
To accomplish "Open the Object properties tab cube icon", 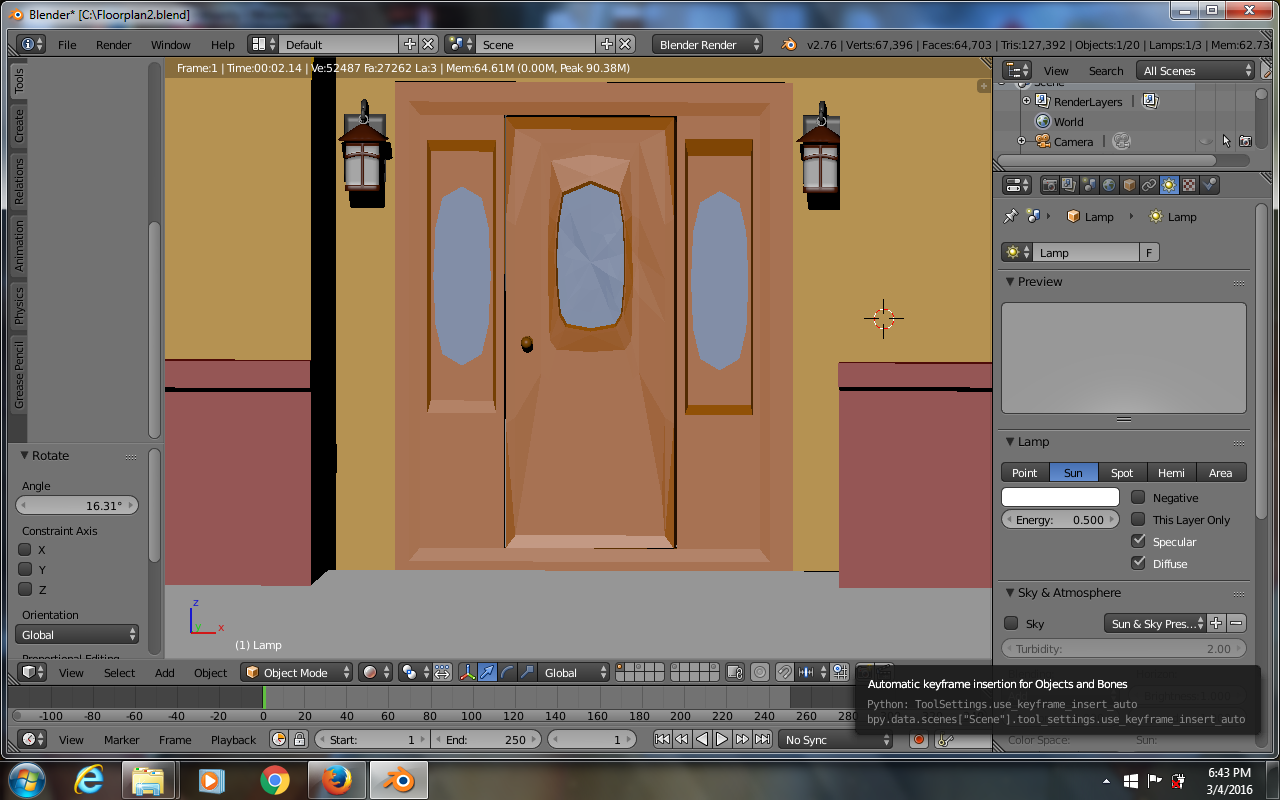I will (1129, 185).
